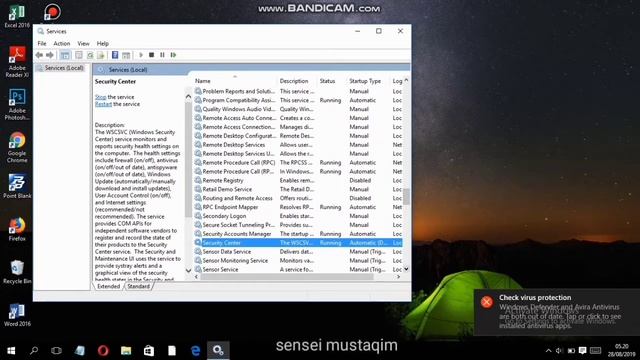This screenshot has height=360, width=640.
Task: Open Word 2016 desktop shortcut
Action: tap(17, 314)
